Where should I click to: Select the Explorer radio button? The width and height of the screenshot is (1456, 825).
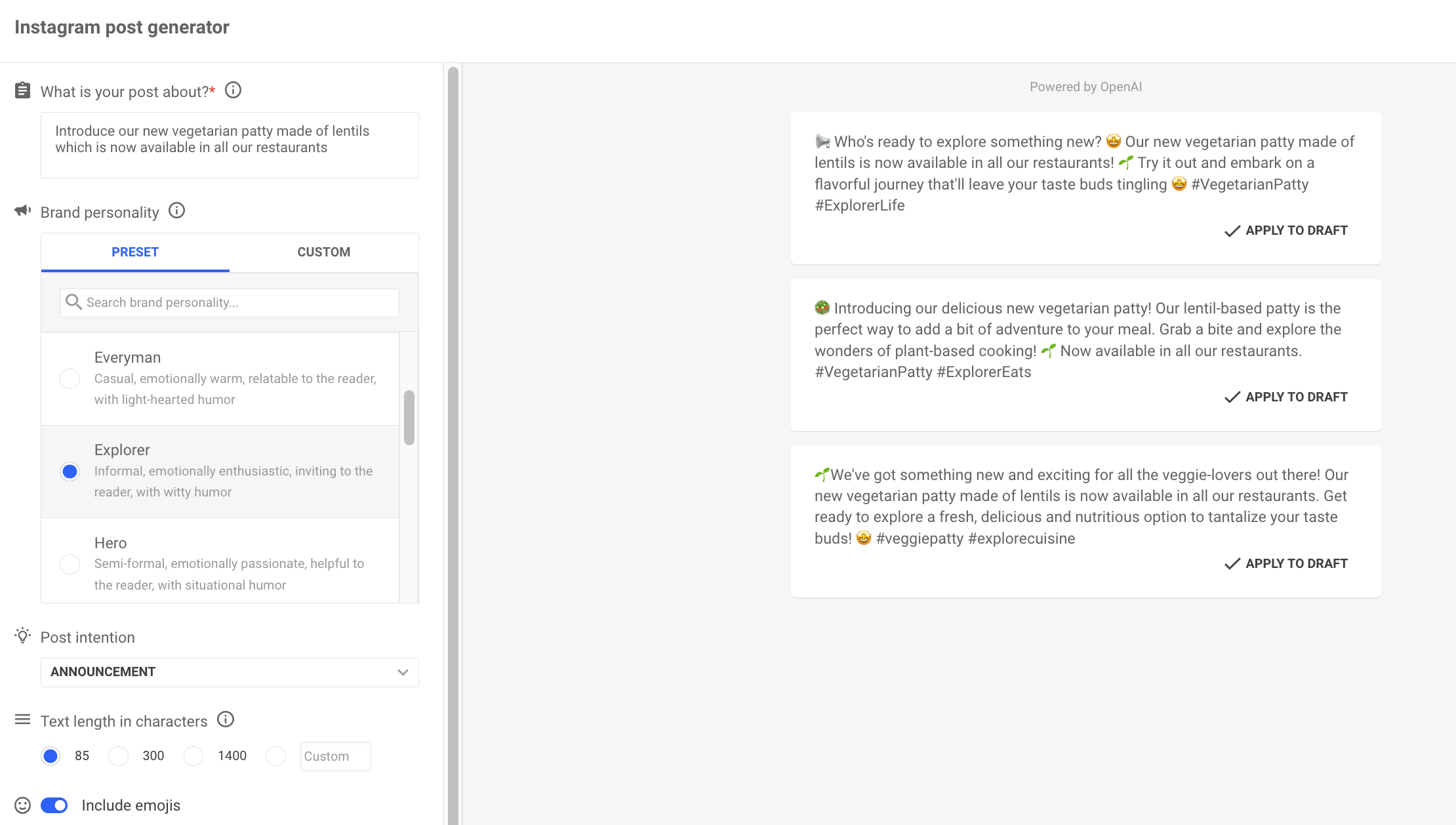tap(69, 470)
